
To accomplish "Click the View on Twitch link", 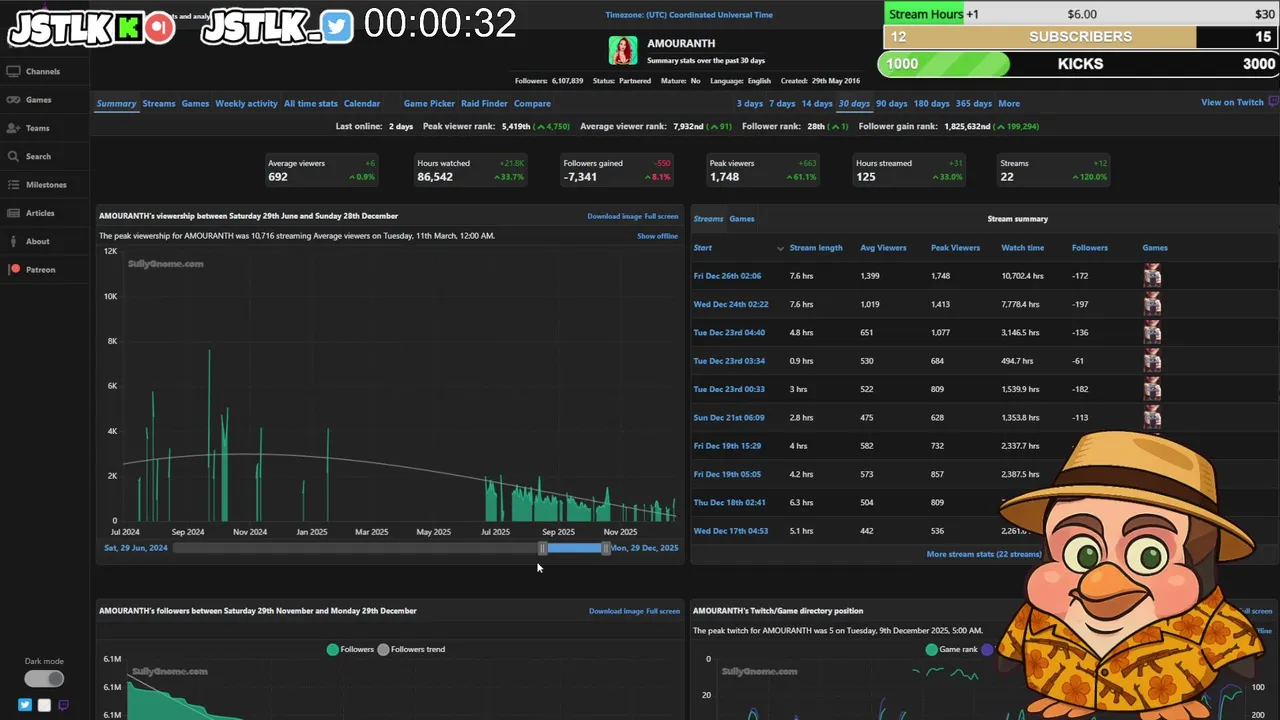I will [1232, 102].
